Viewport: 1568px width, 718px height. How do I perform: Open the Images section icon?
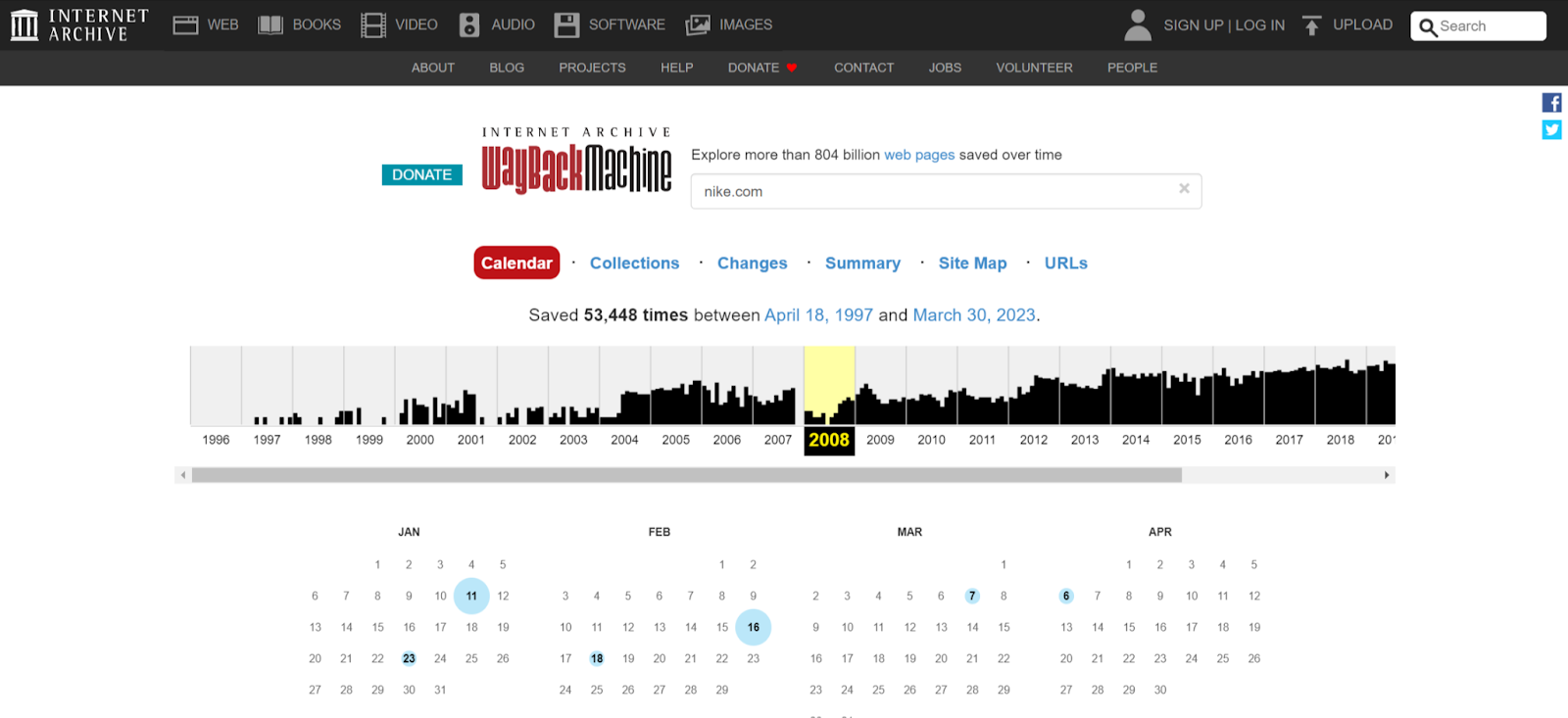[x=698, y=24]
